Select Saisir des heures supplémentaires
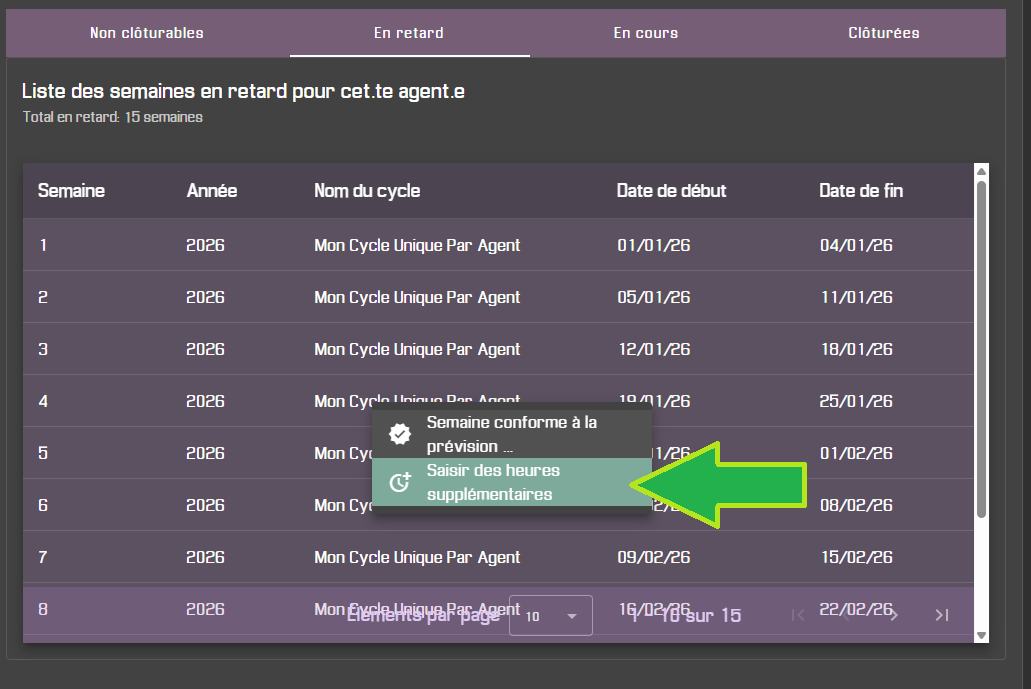 (x=512, y=482)
